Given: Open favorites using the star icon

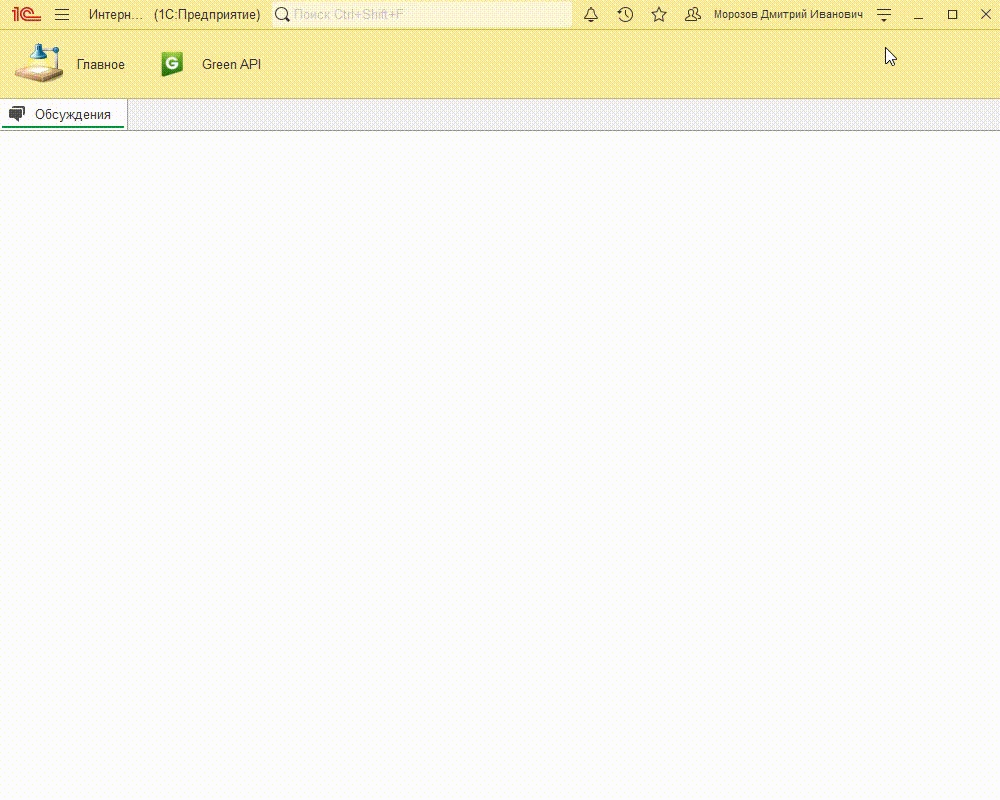Looking at the screenshot, I should click(x=659, y=15).
